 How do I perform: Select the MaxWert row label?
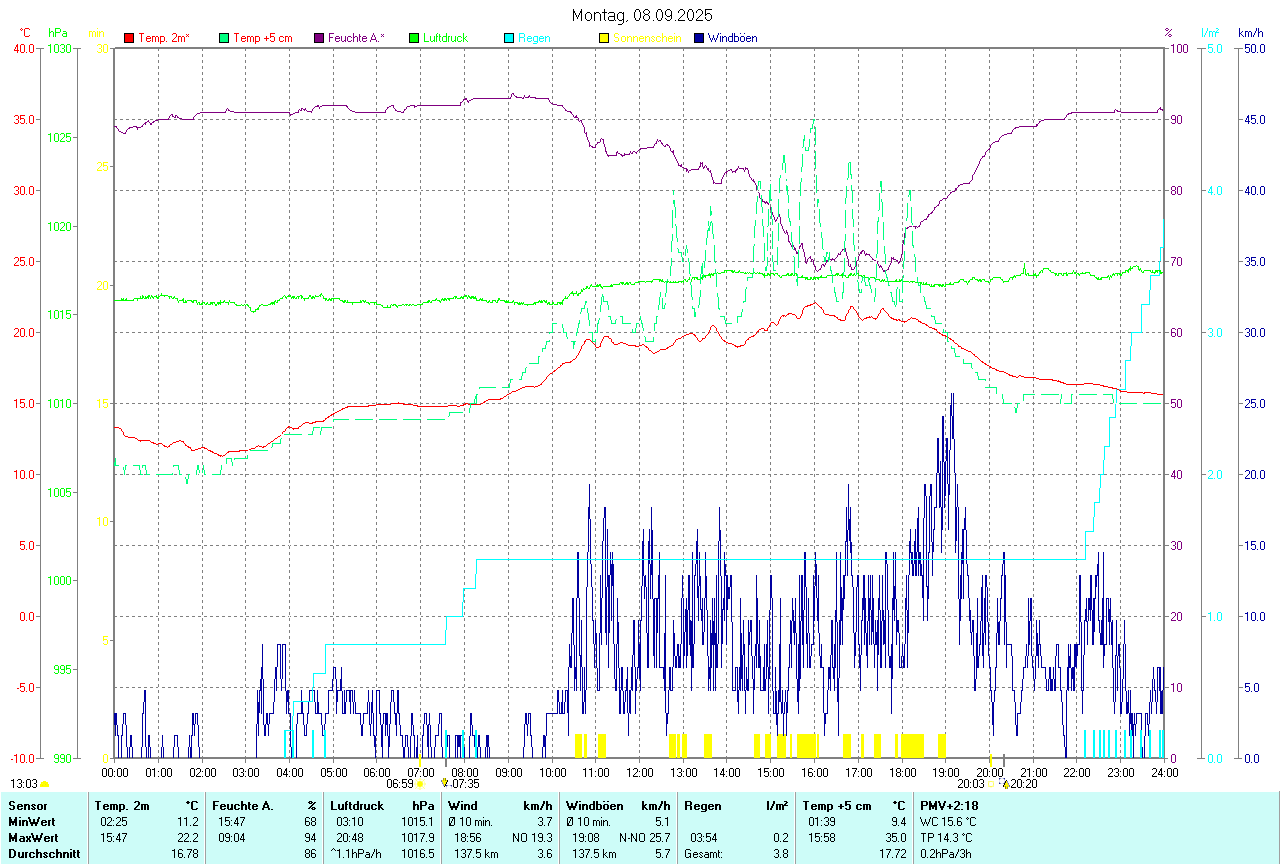click(x=31, y=837)
